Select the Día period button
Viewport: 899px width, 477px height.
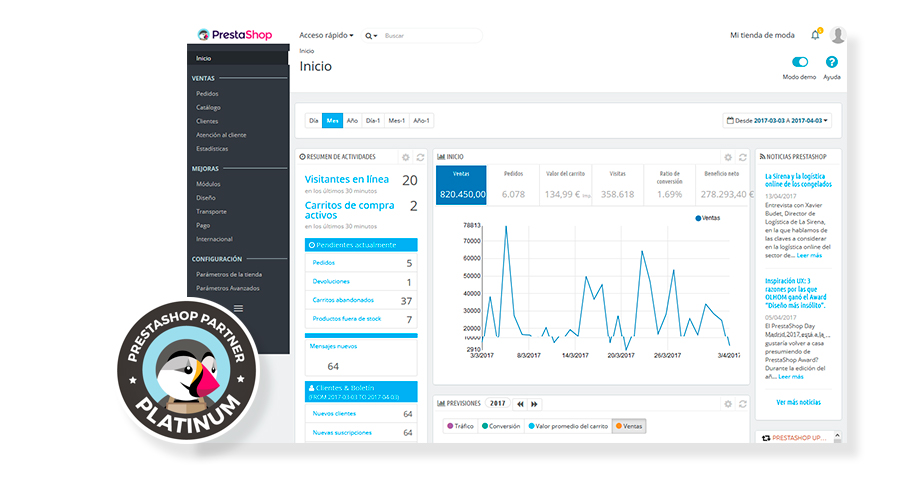[x=314, y=120]
